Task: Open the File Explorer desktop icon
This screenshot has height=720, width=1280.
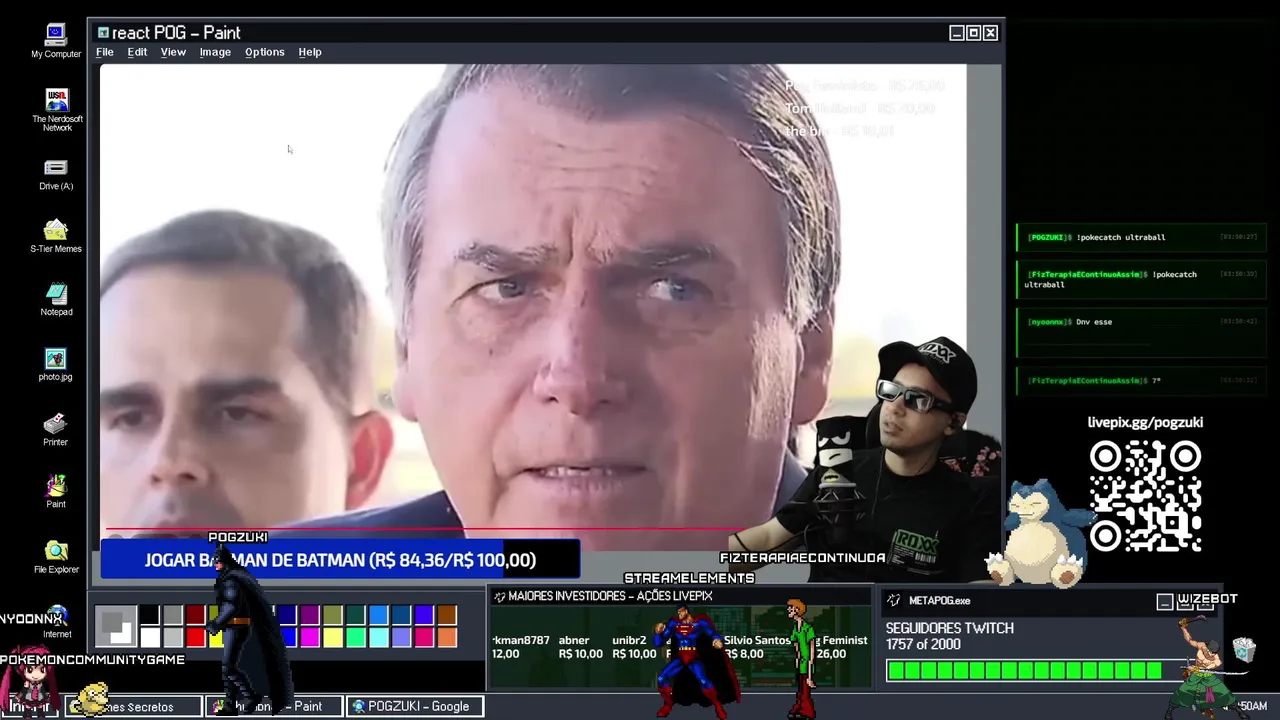Action: click(56, 556)
